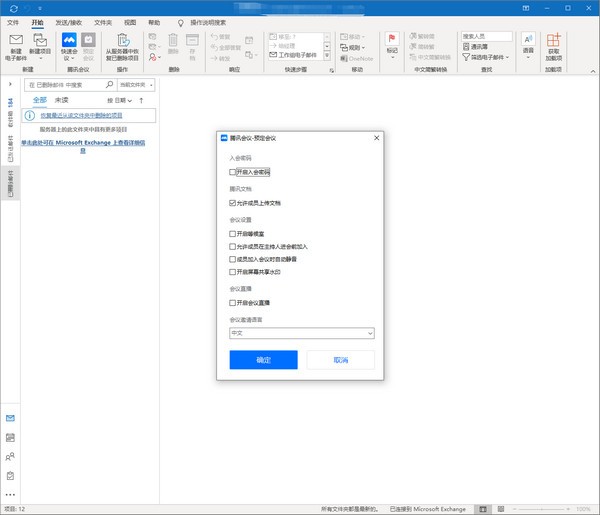Click the blue 确定 button

point(263,359)
